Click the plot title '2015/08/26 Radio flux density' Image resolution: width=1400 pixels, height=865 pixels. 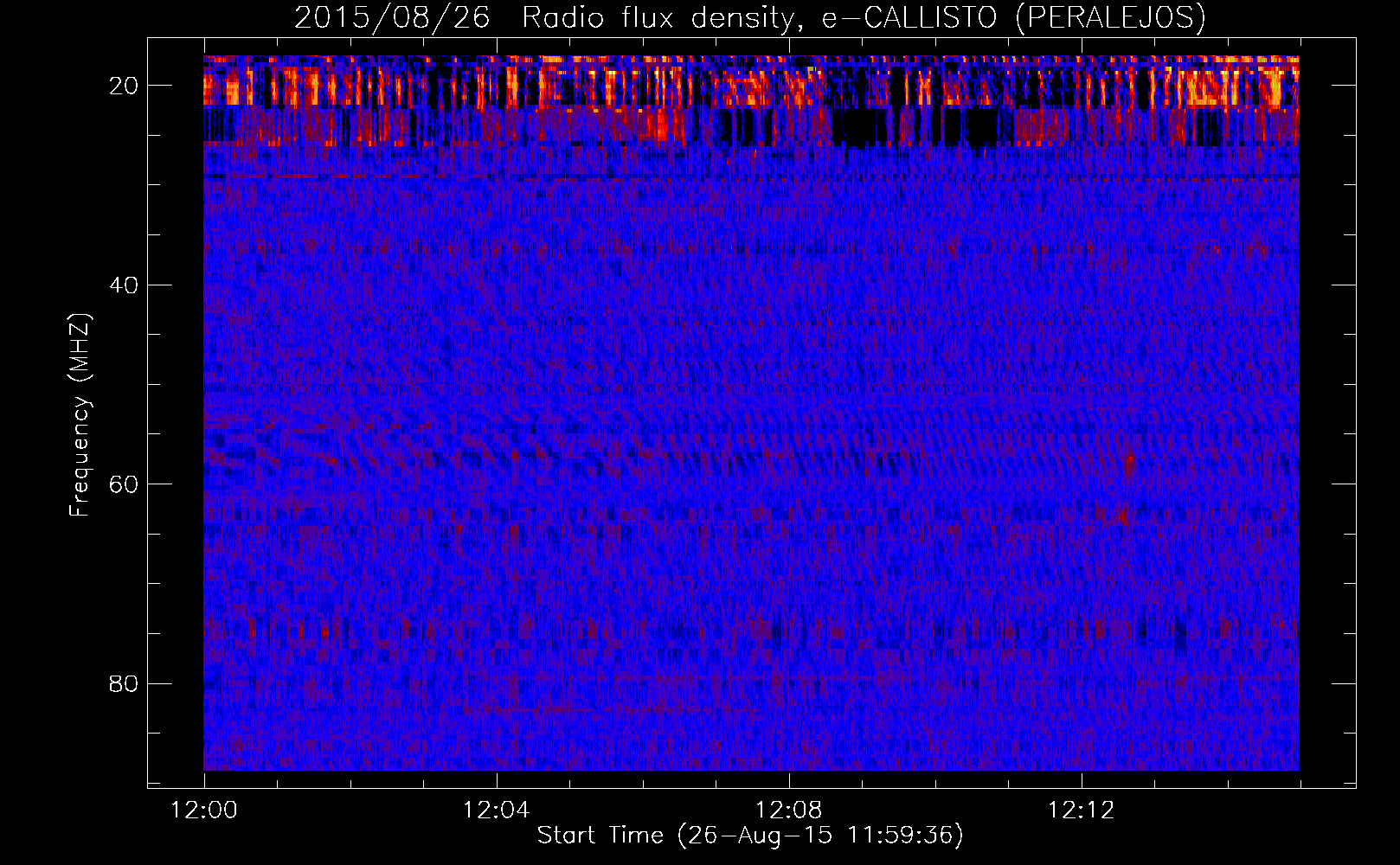(749, 18)
